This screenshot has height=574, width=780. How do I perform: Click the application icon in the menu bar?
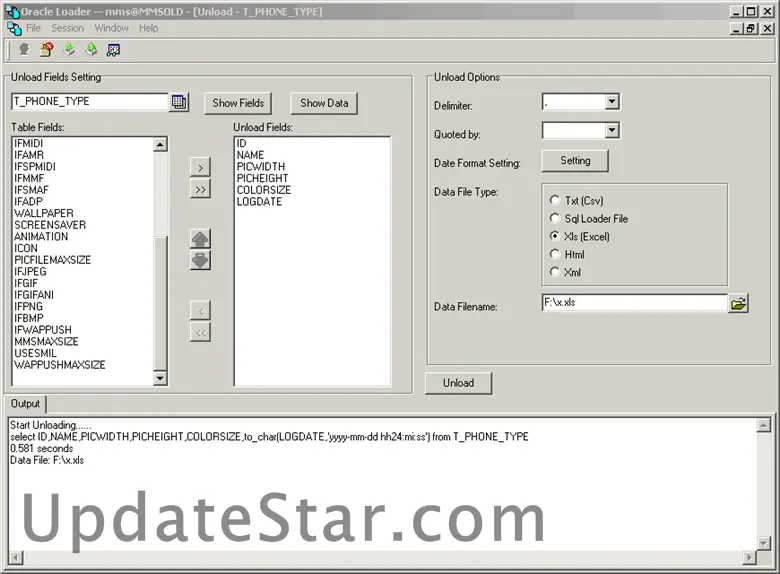coord(14,28)
